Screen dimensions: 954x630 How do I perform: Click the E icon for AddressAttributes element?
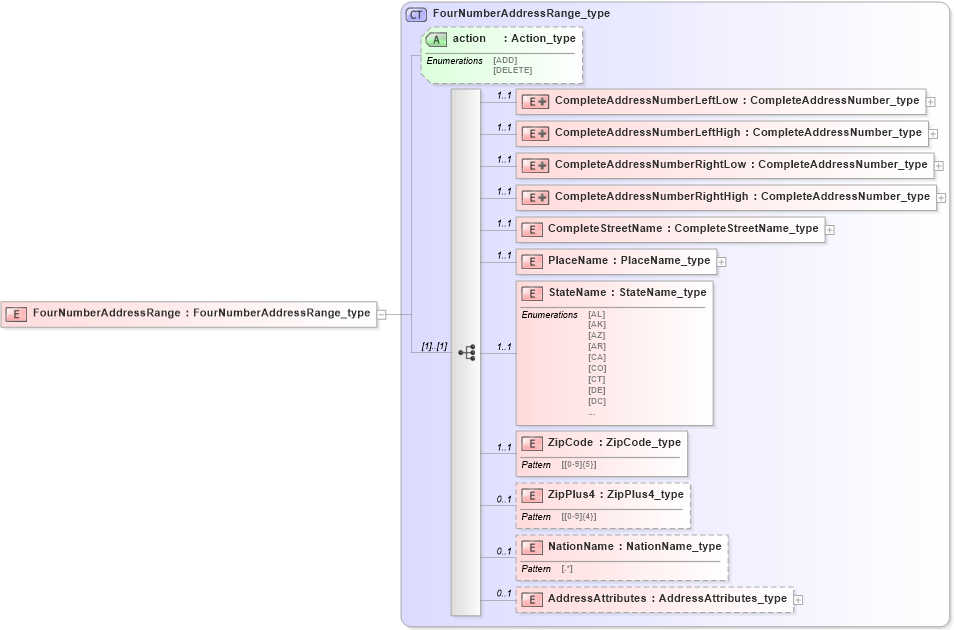pos(532,598)
